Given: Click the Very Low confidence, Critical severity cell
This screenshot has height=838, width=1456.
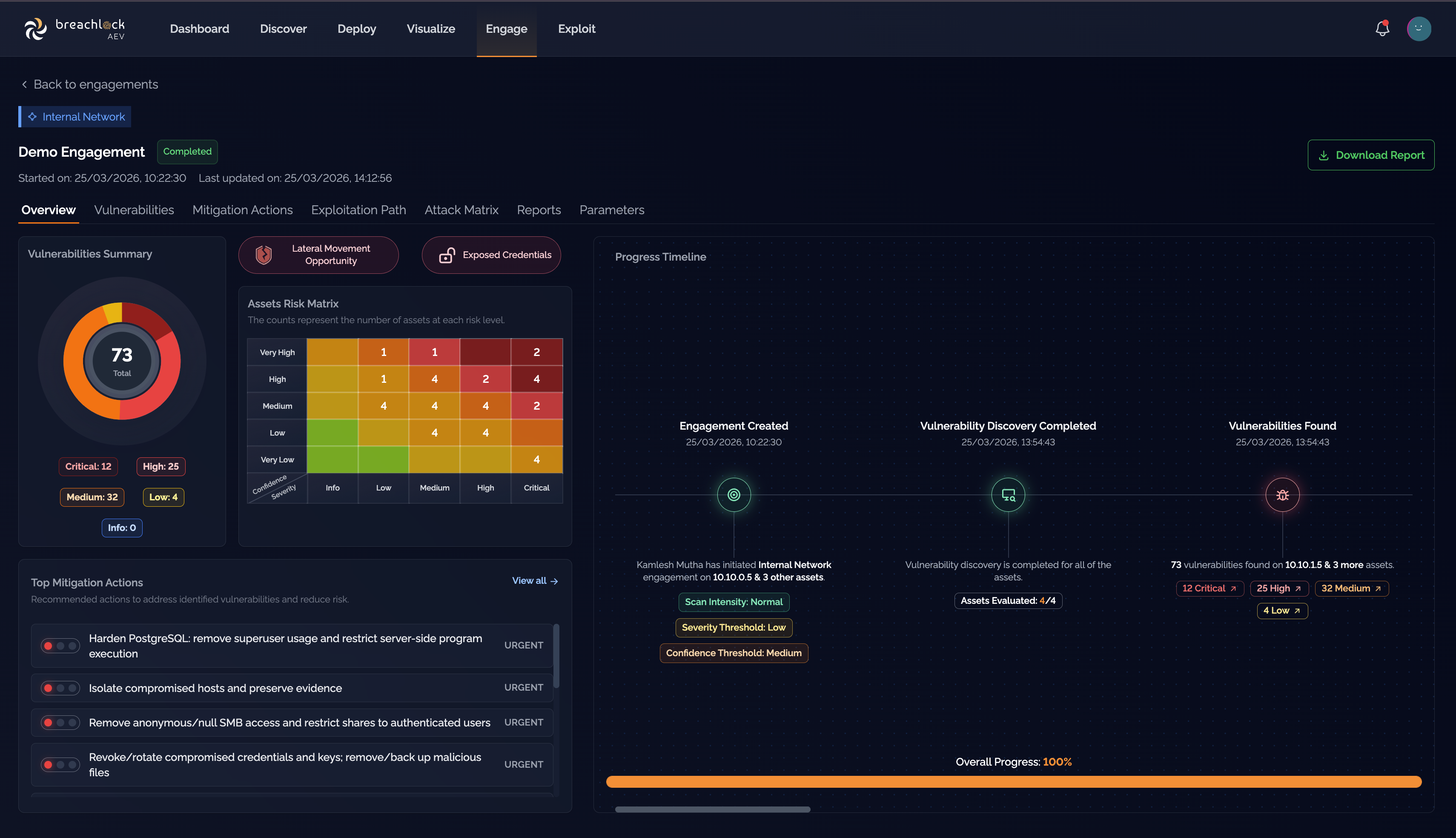Looking at the screenshot, I should tap(536, 459).
